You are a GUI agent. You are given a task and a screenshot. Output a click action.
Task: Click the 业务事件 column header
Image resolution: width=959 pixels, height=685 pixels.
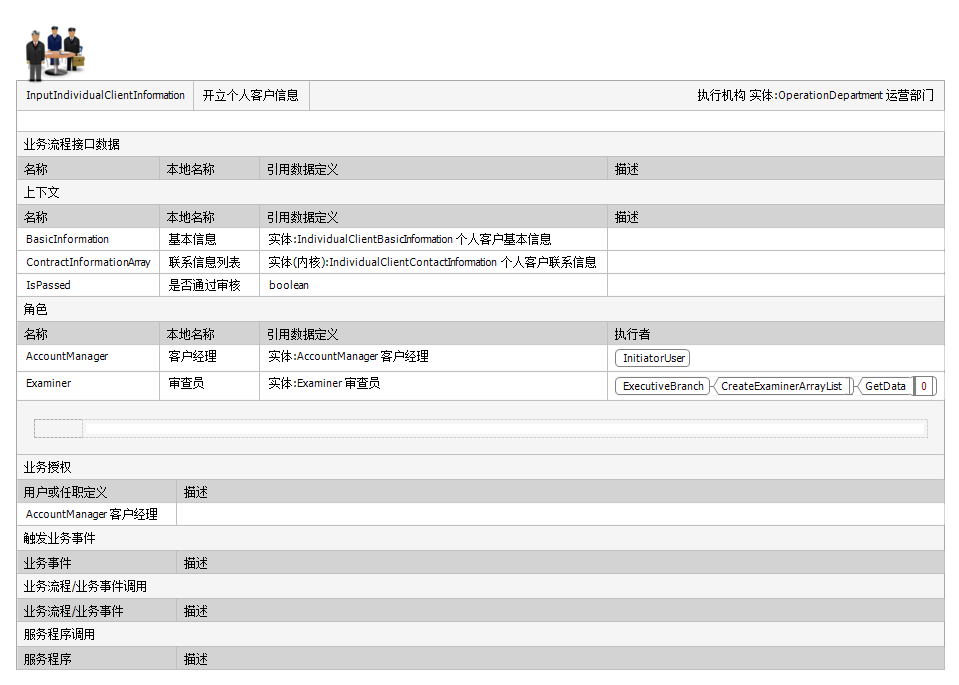pos(97,563)
